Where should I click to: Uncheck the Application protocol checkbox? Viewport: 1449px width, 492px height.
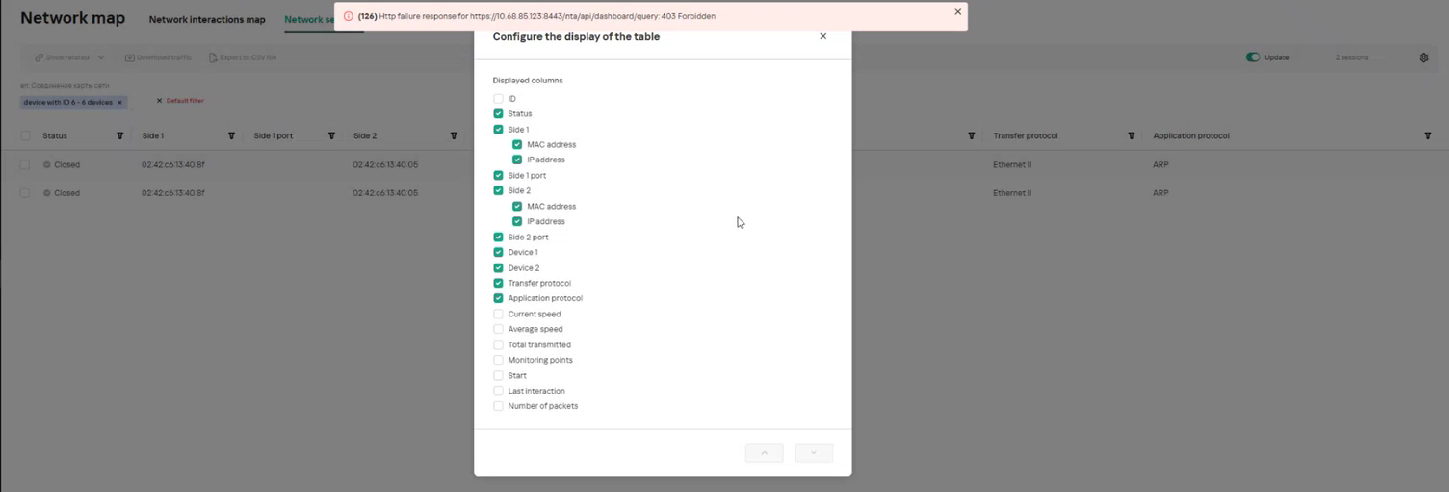click(498, 299)
